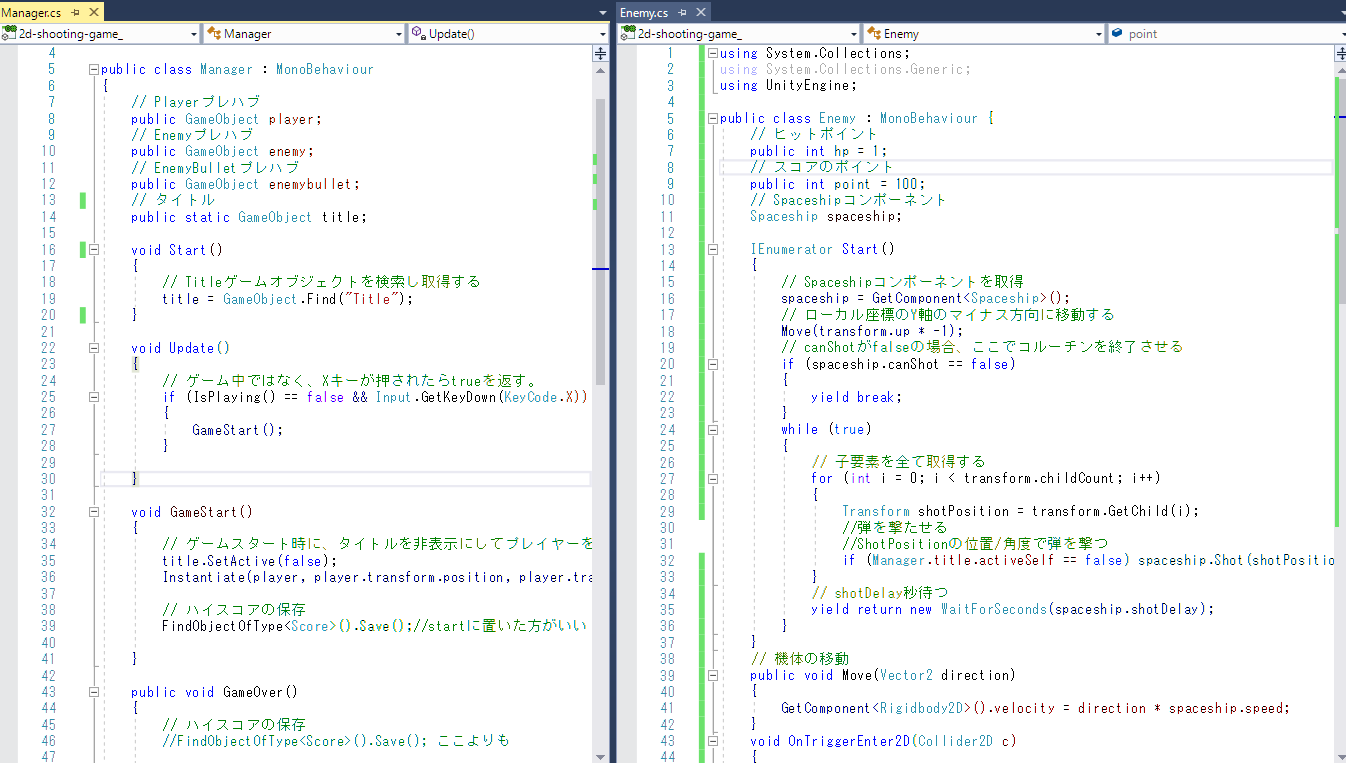Open the document list arrow above Manager.cs pane
The height and width of the screenshot is (763, 1346).
pyautogui.click(x=602, y=12)
